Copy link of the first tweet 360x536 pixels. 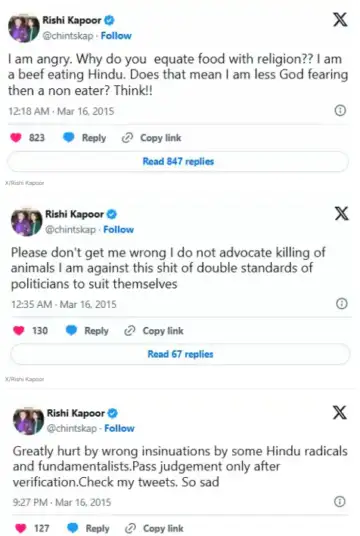pyautogui.click(x=151, y=138)
